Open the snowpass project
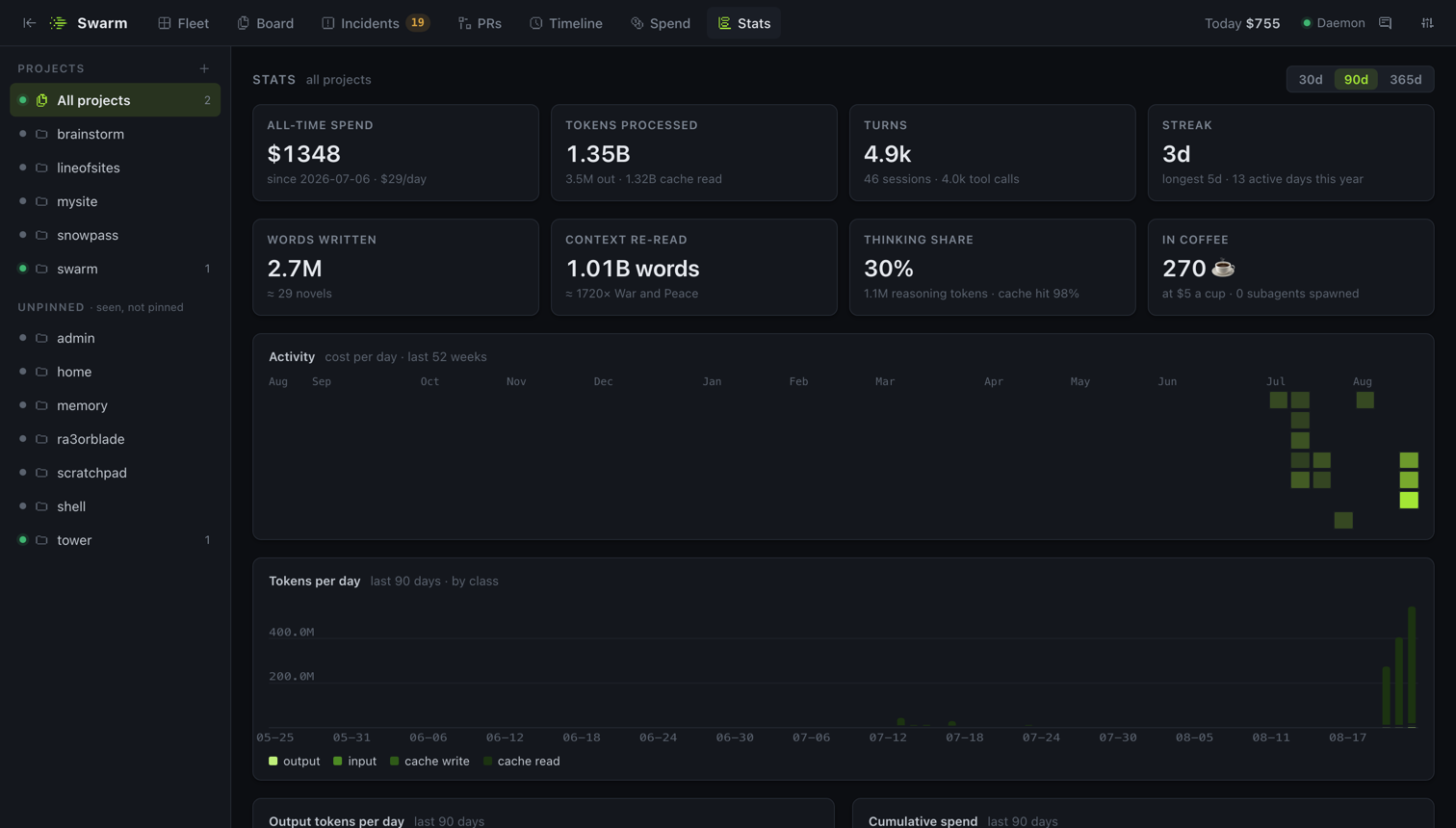 116,235
